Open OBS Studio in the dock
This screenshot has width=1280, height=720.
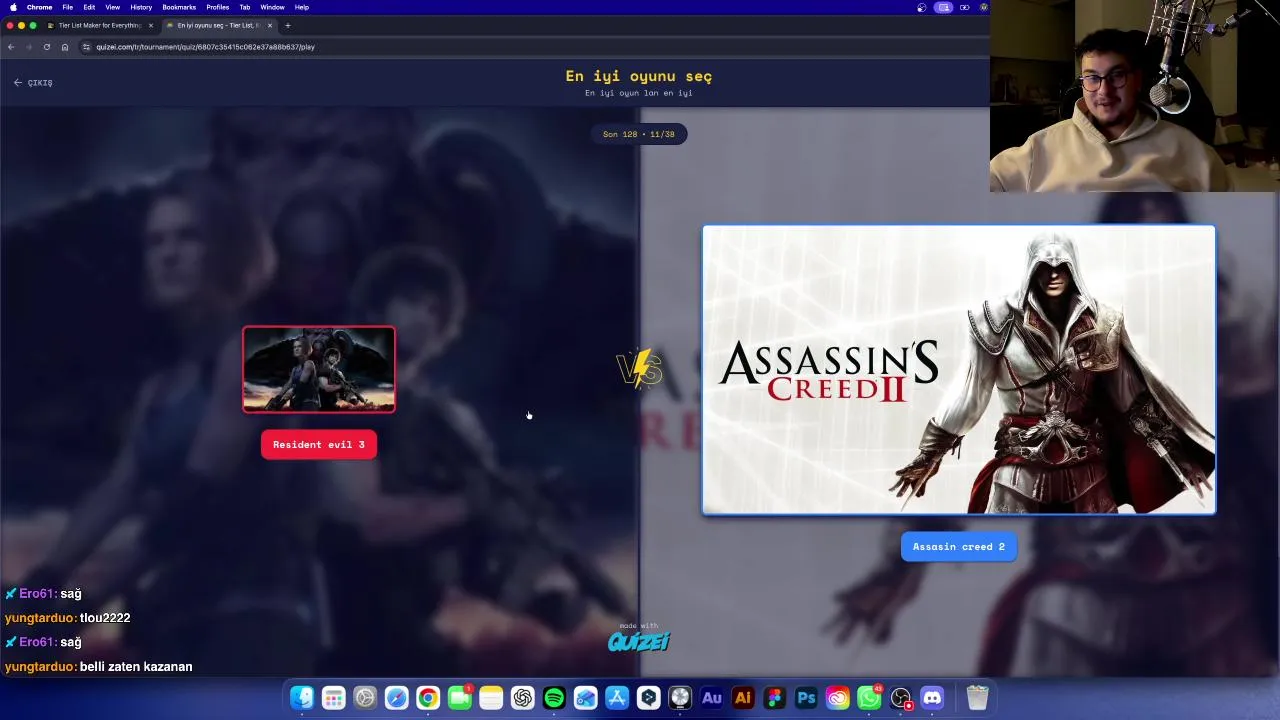[x=901, y=697]
